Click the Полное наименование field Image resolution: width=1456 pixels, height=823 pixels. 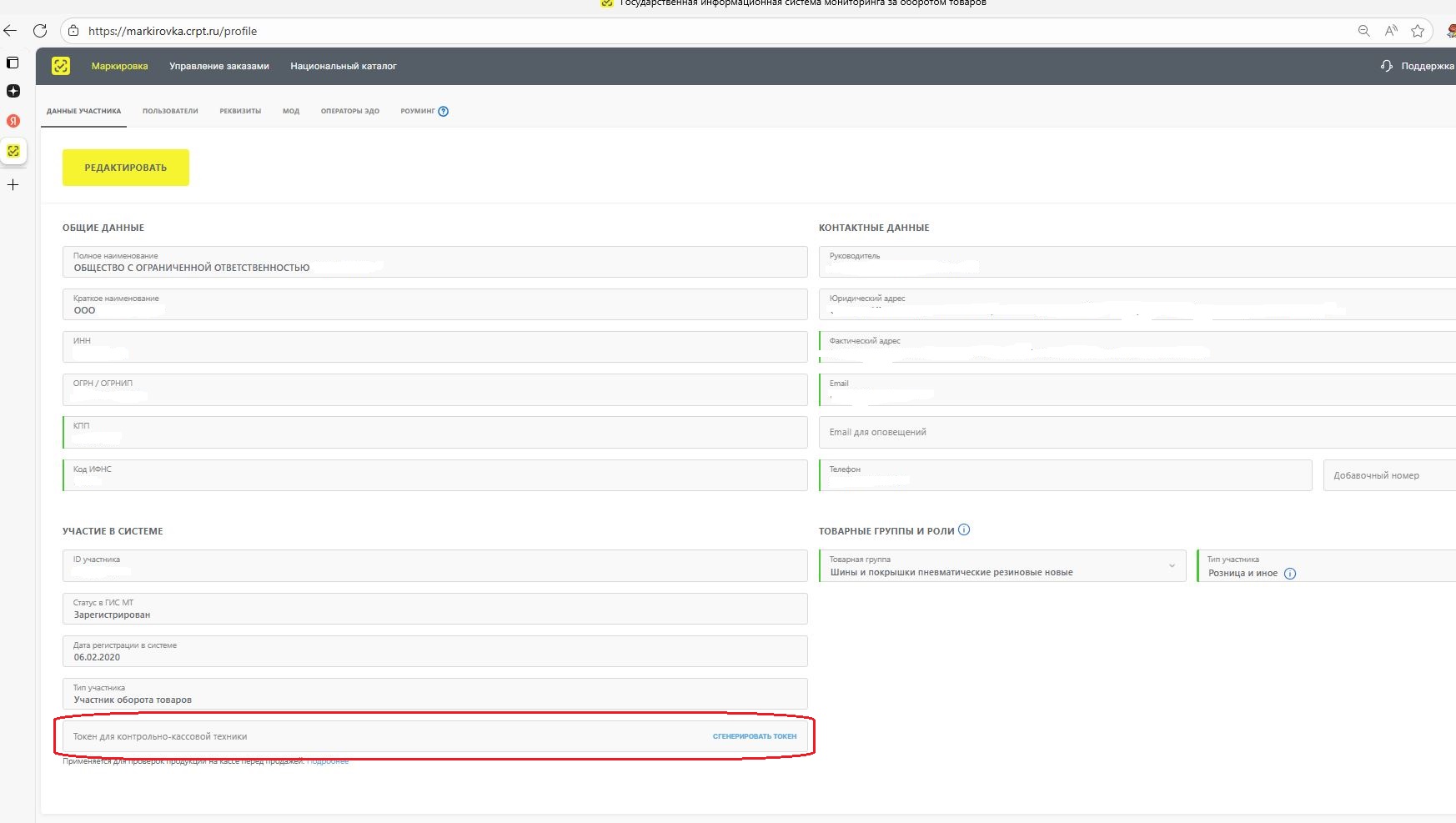click(434, 262)
